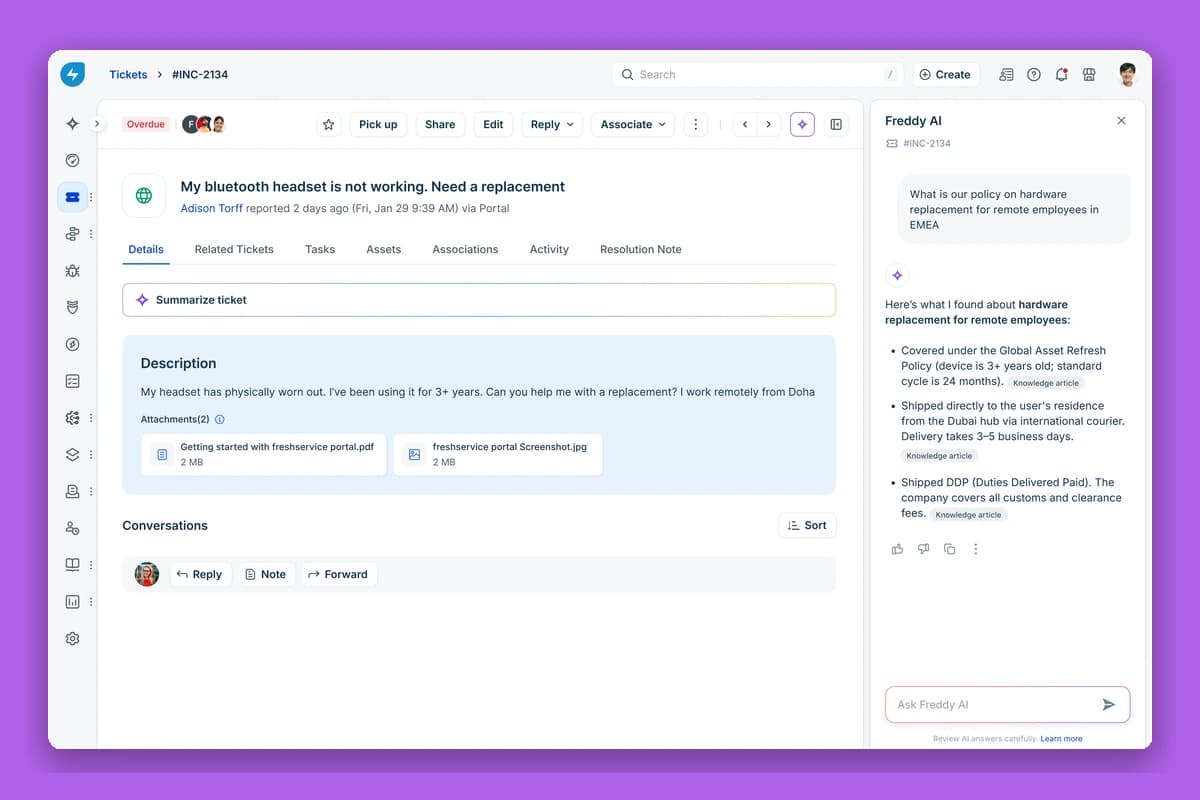Open freshservice portal Screenshot.jpg attachment
1200x800 pixels.
[x=498, y=454]
